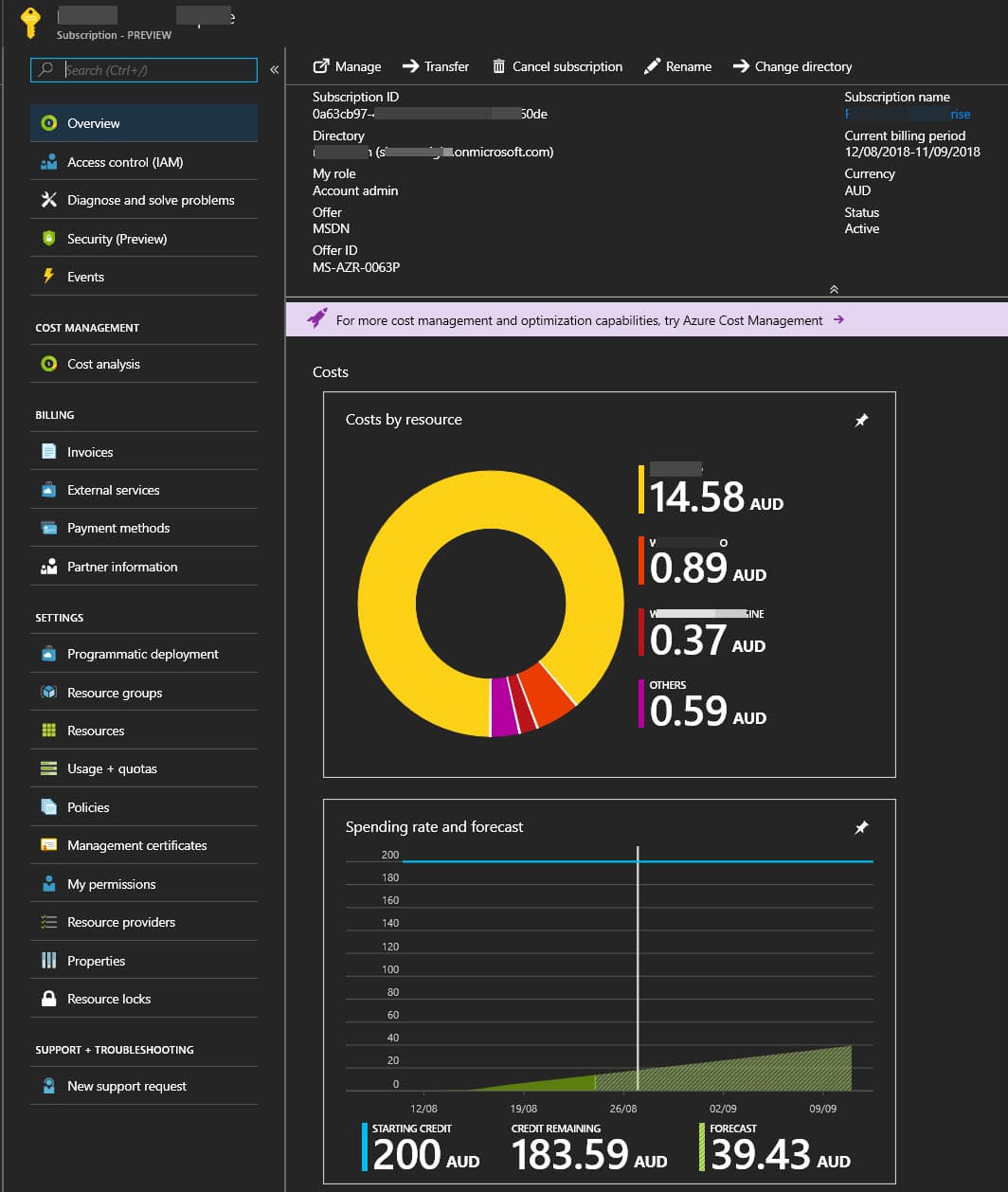Open the Properties menu item

pos(144,961)
